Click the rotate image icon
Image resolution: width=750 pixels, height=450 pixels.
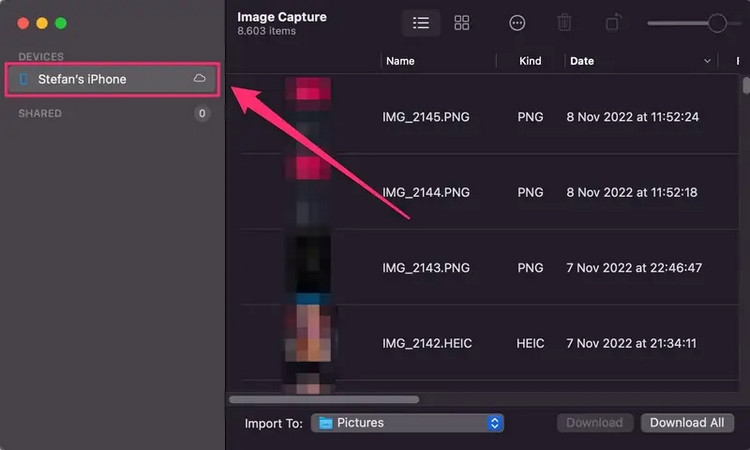[x=613, y=22]
